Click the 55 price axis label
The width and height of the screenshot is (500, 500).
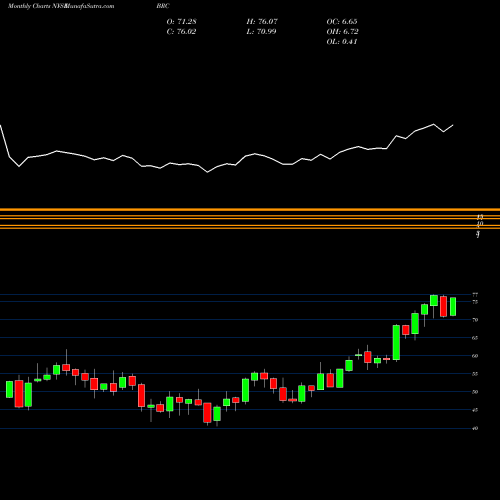pos(475,374)
